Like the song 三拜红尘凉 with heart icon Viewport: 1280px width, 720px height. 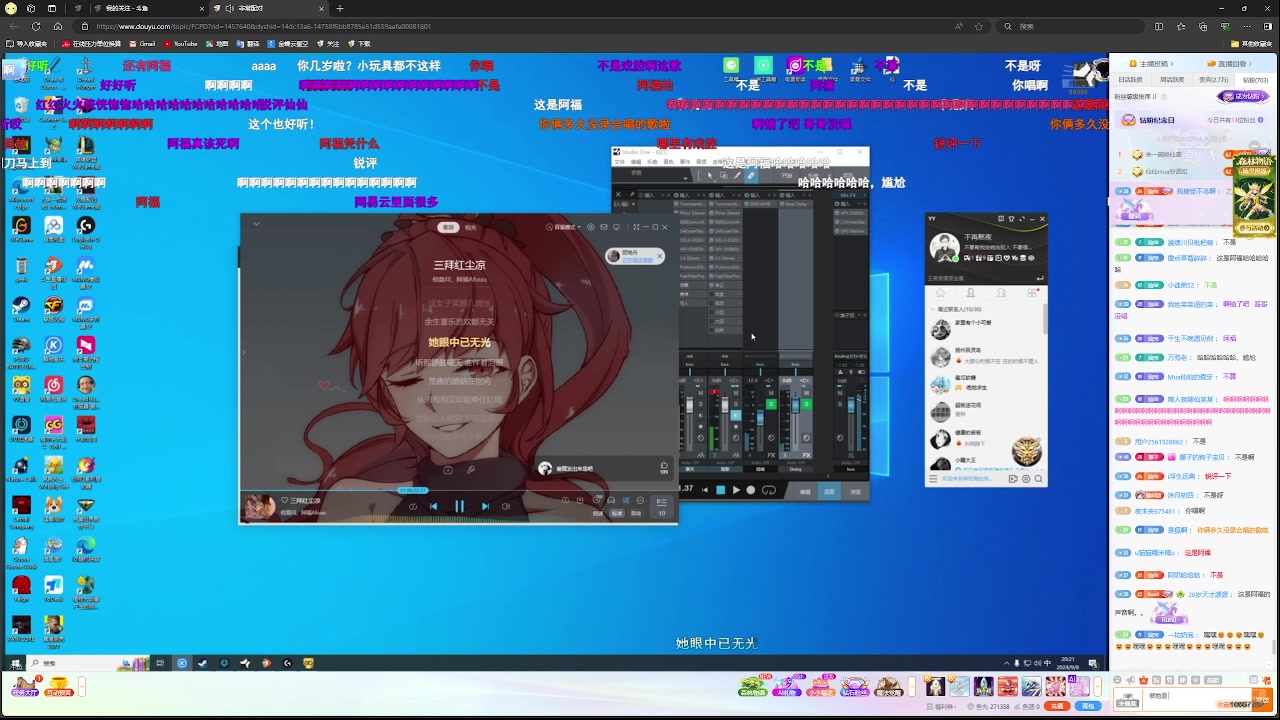click(285, 500)
